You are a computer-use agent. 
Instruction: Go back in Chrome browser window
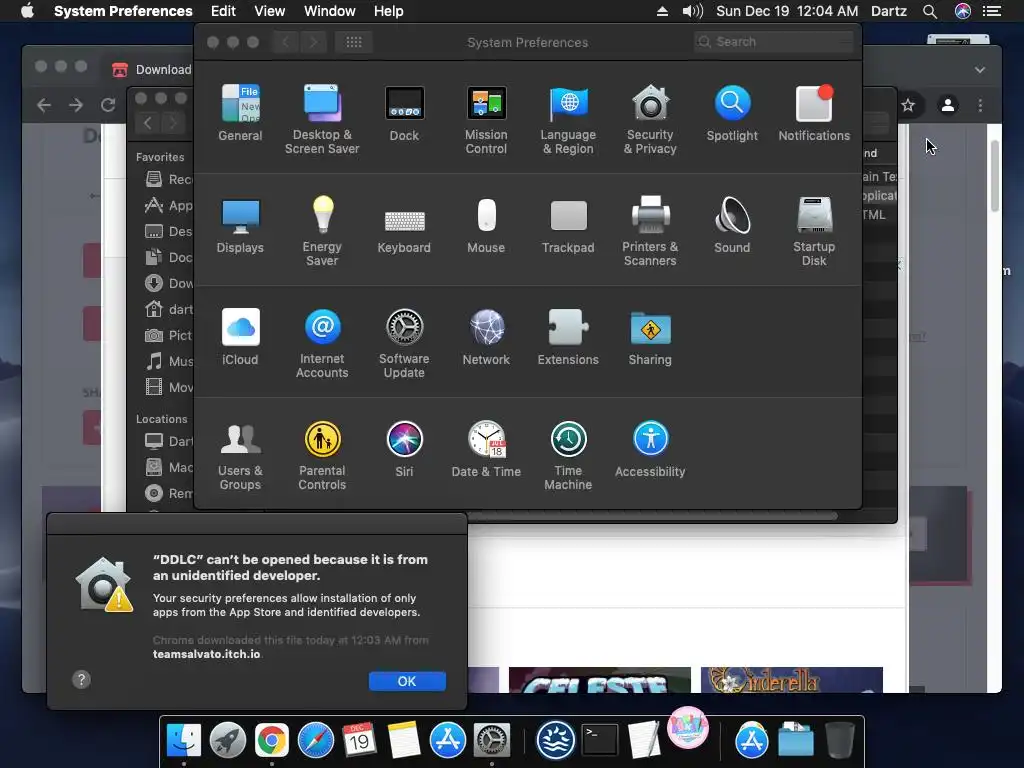click(44, 104)
